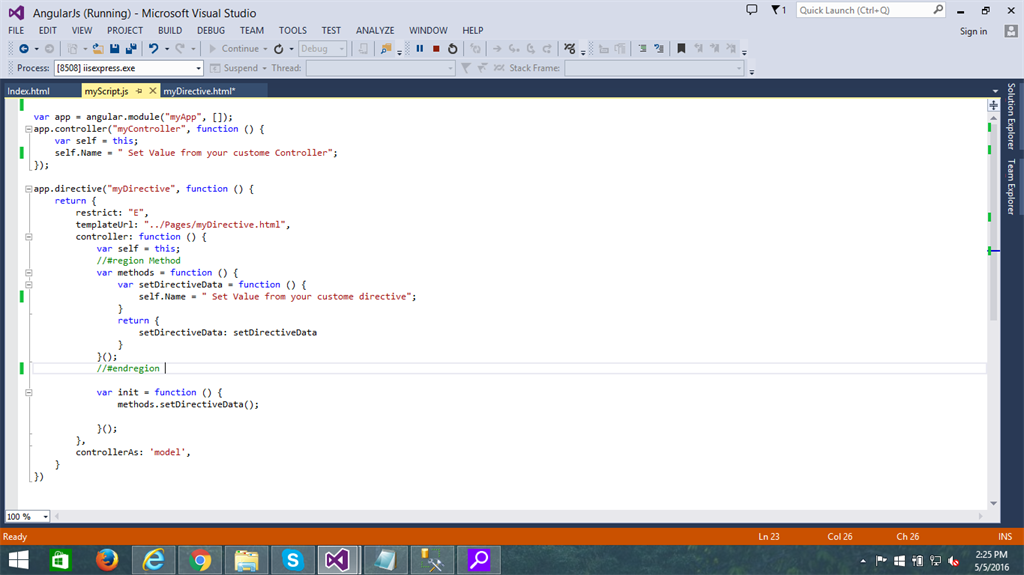Click the vertical scrollbar down arrow
The height and width of the screenshot is (575, 1024).
coord(993,504)
